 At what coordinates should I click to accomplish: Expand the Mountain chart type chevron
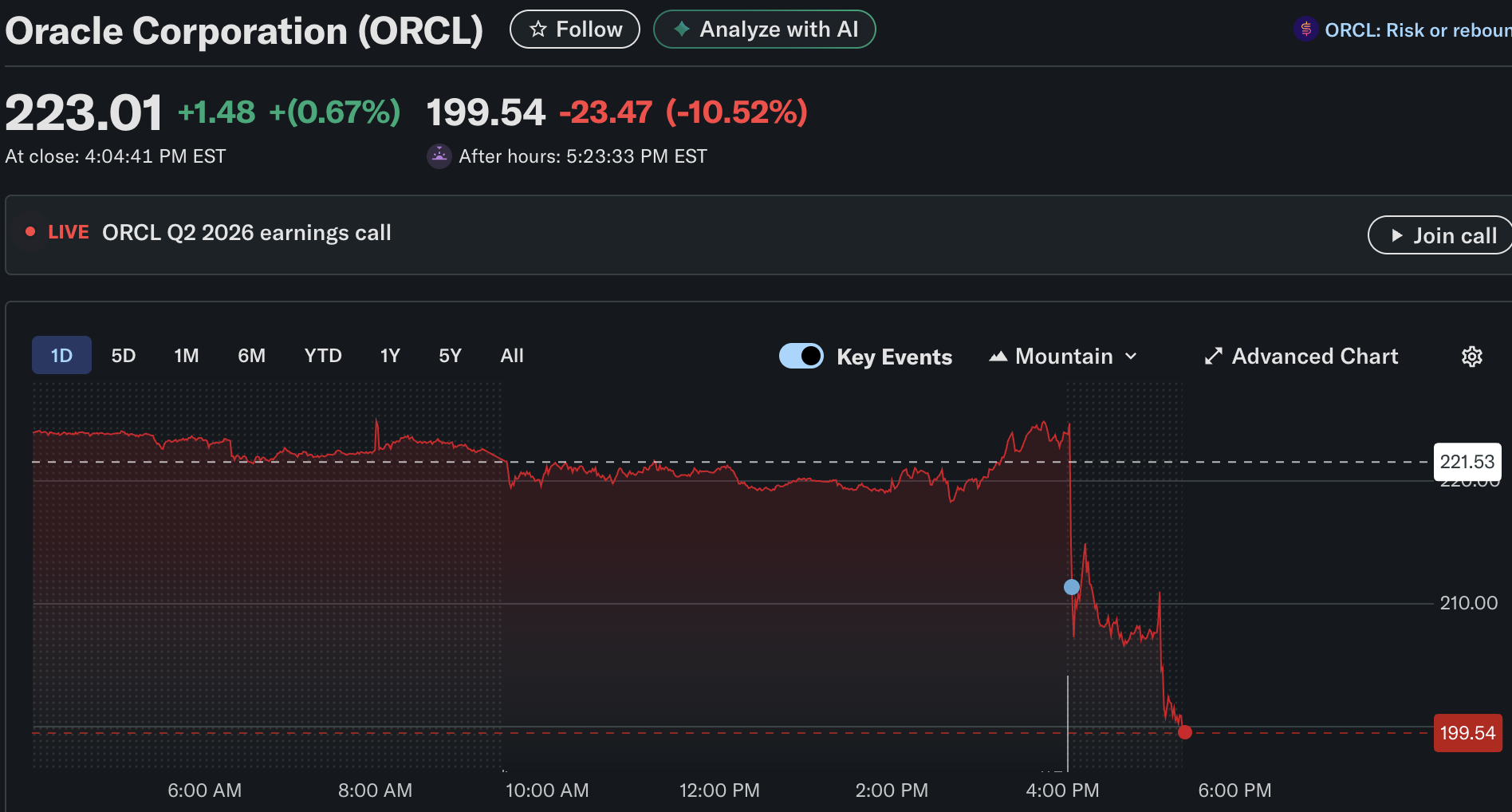pos(1131,357)
